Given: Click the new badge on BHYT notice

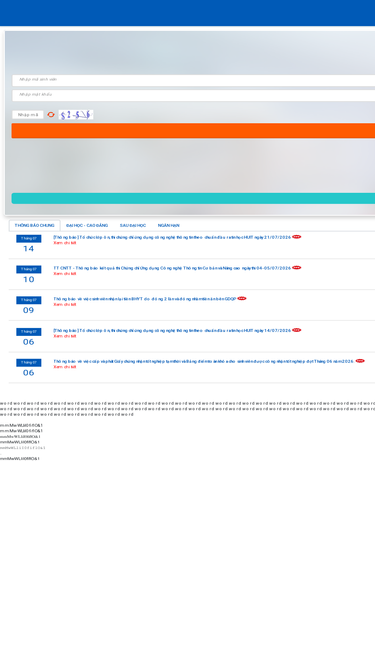Looking at the screenshot, I should point(242,299).
